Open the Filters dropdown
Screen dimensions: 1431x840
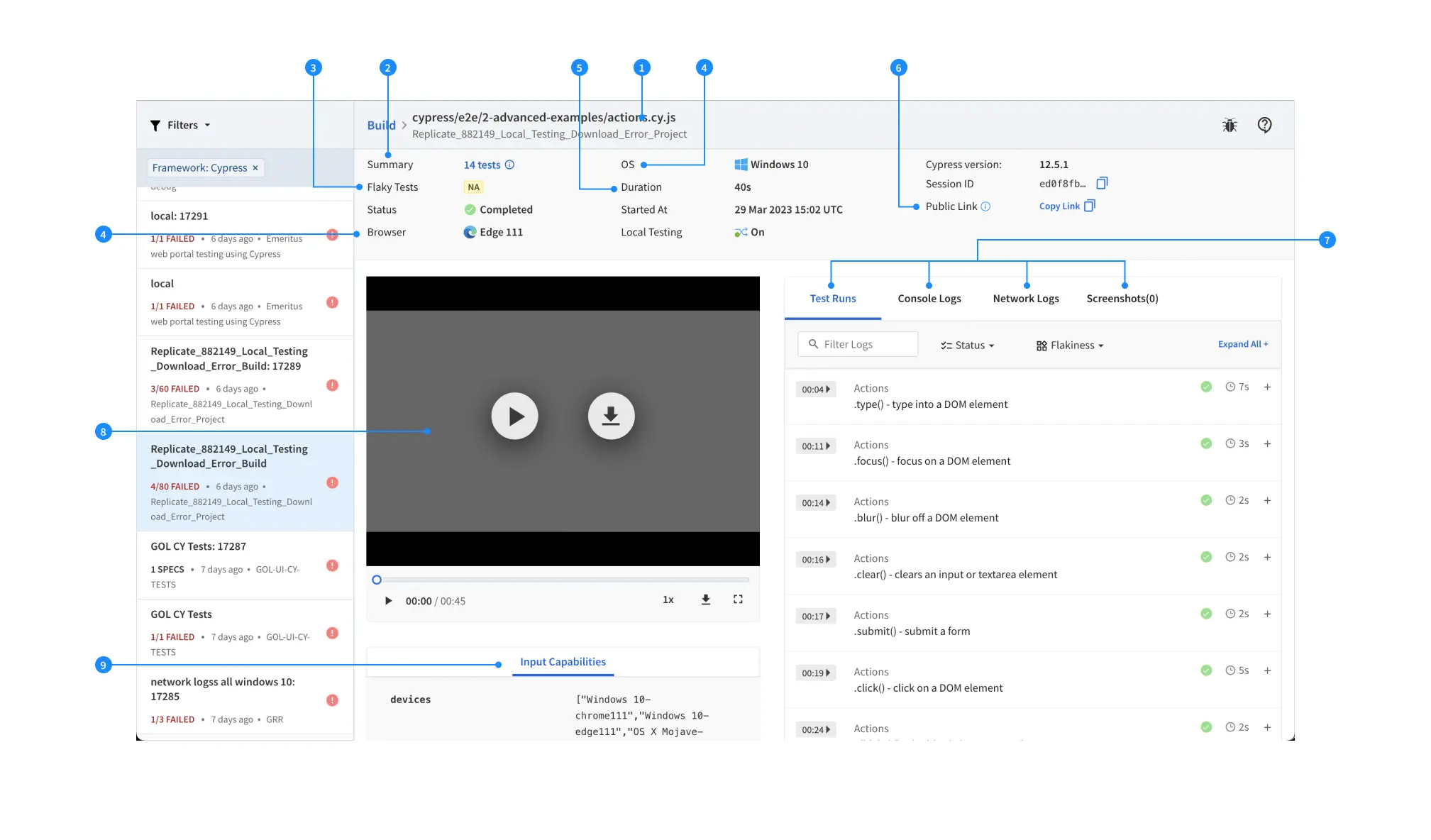point(181,126)
